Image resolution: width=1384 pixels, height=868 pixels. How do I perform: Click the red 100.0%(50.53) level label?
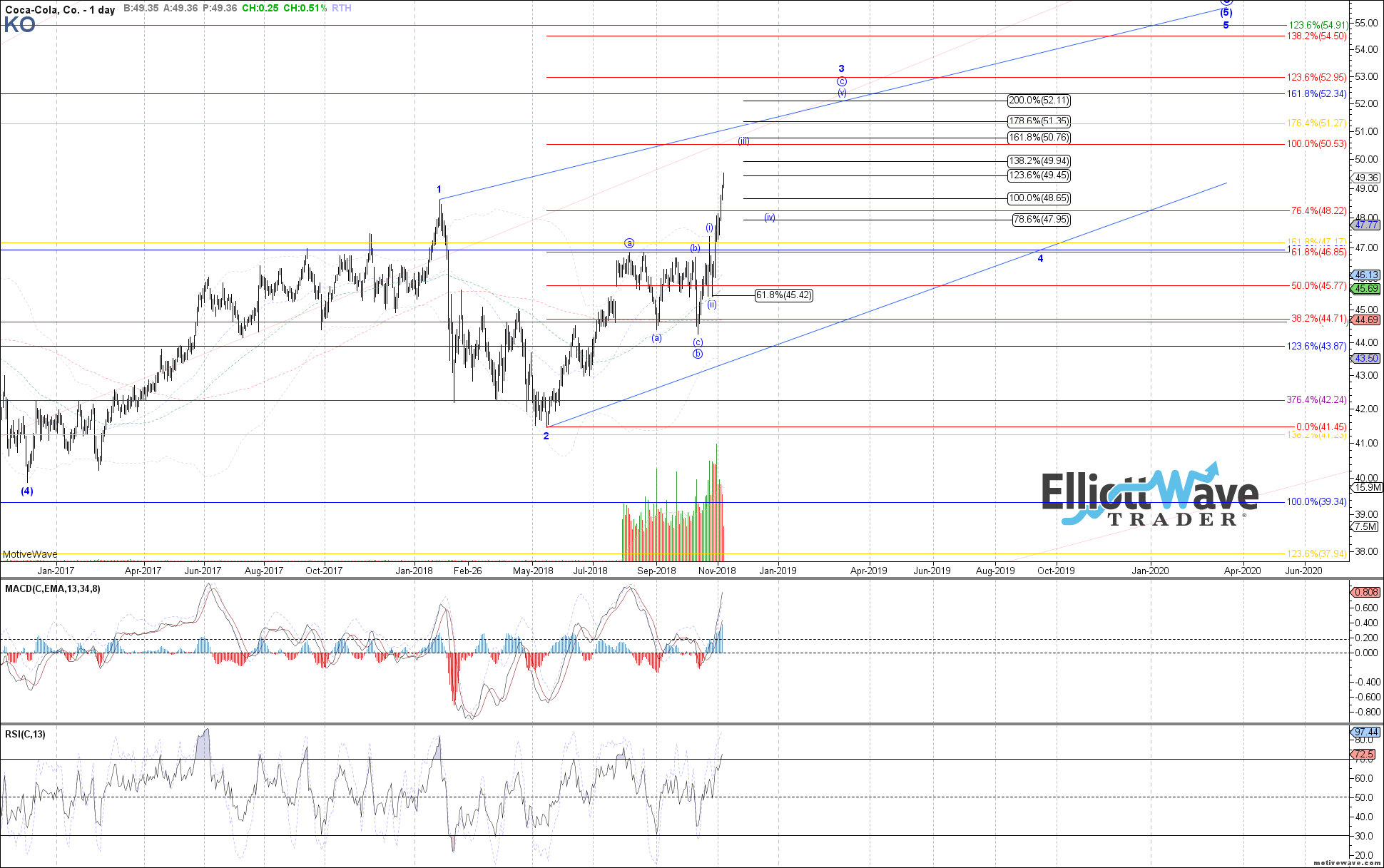[x=1317, y=144]
